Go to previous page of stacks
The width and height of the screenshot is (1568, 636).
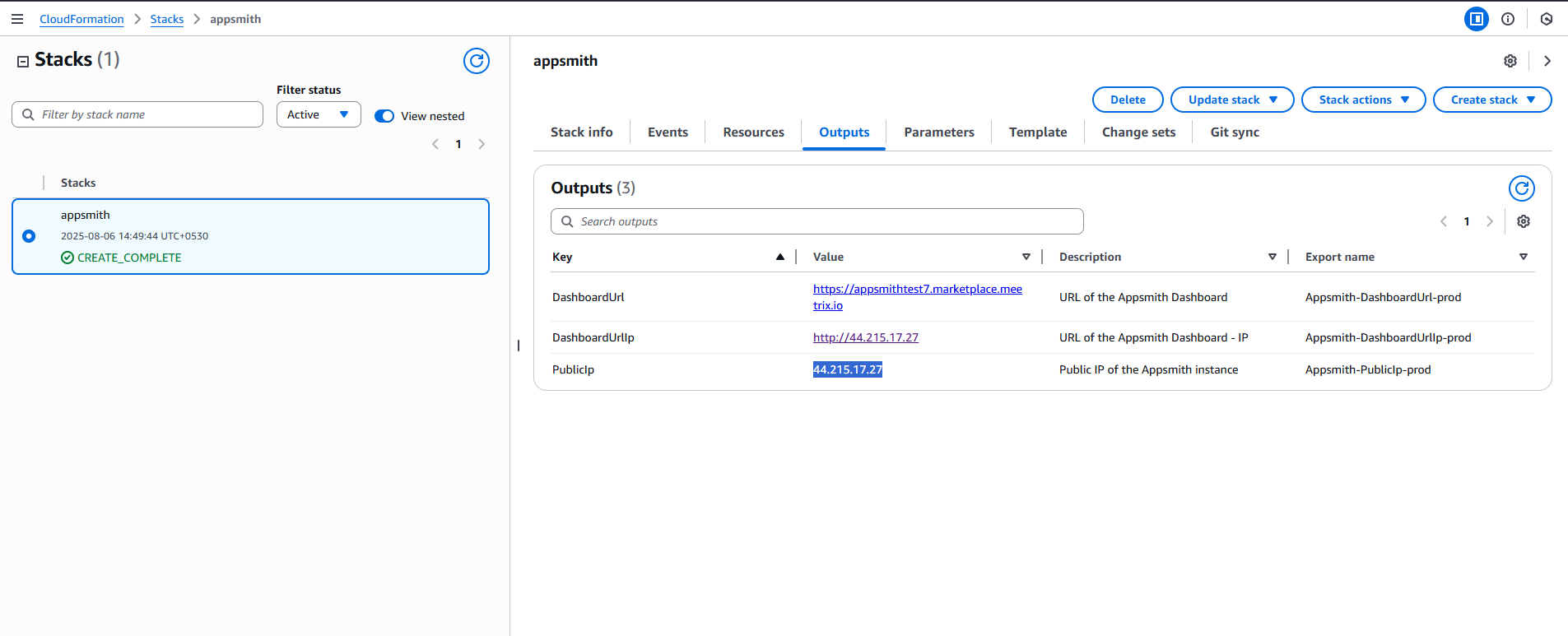435,144
